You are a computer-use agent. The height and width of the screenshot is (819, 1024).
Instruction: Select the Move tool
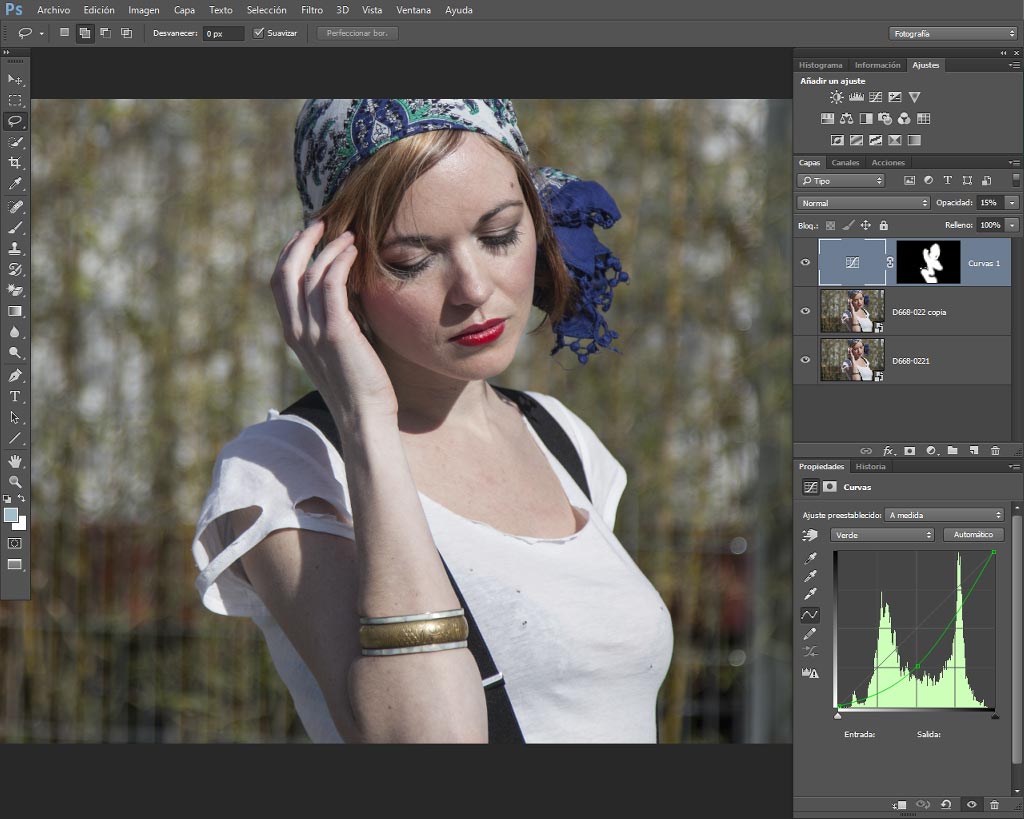(x=15, y=80)
